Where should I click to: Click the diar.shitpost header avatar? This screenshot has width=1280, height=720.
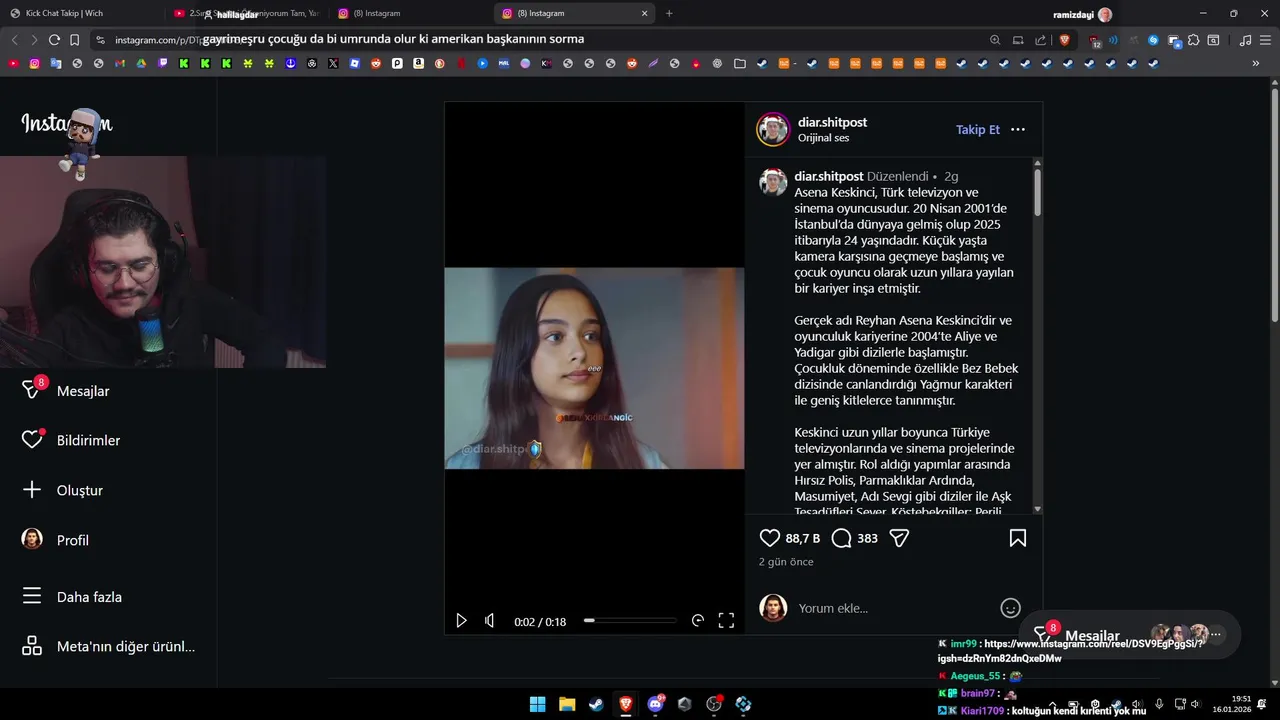click(x=773, y=129)
